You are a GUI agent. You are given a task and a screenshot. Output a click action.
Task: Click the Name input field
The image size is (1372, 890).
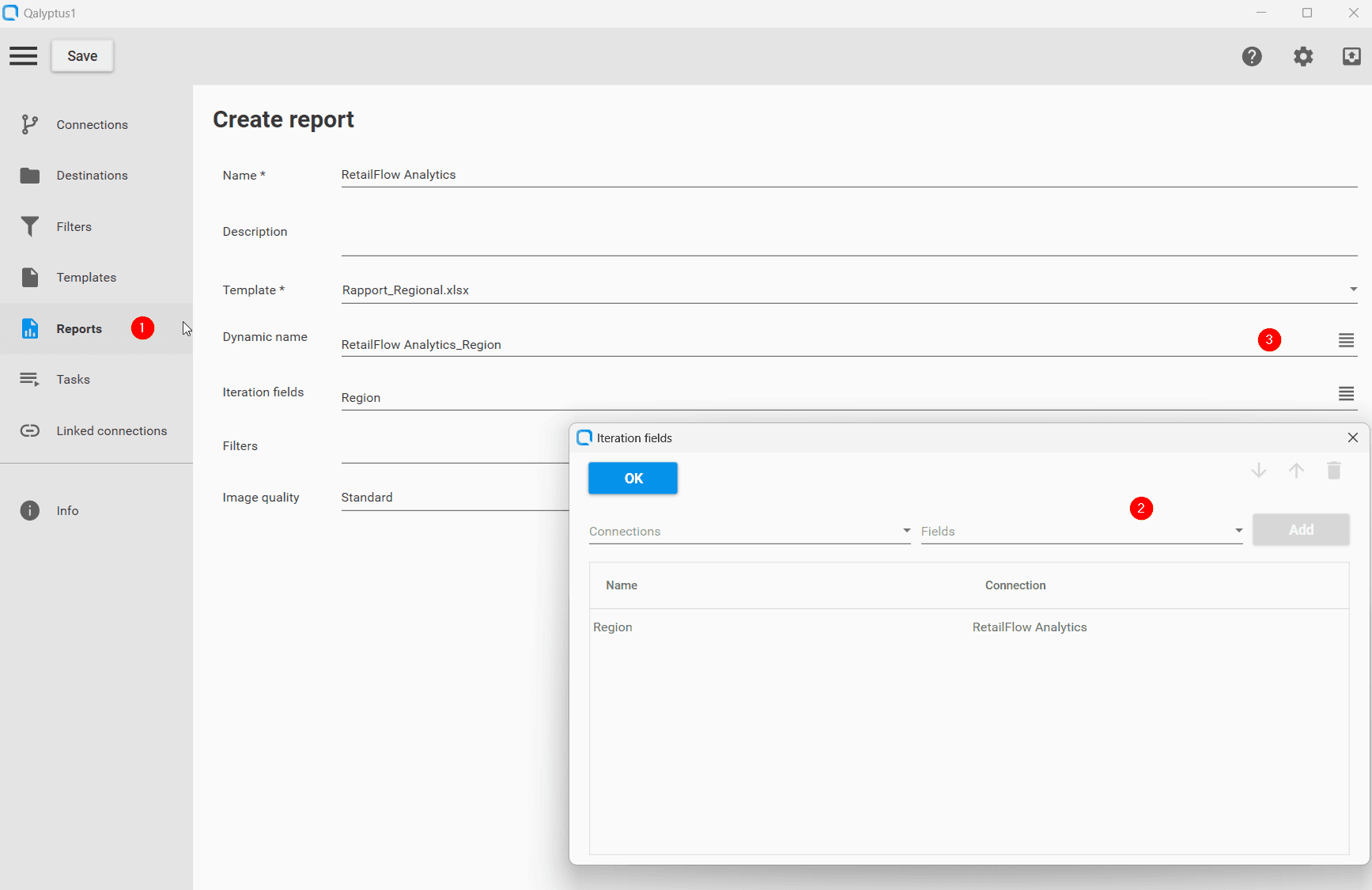point(849,175)
